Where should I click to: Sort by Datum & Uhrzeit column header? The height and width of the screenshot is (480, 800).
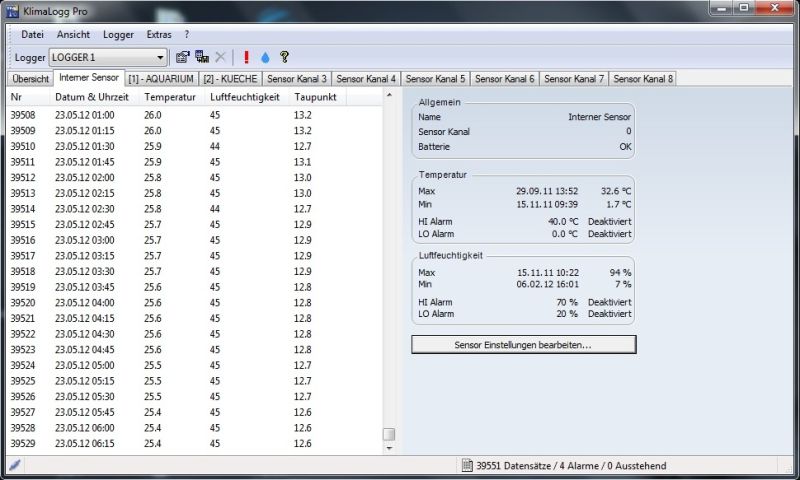pyautogui.click(x=94, y=97)
